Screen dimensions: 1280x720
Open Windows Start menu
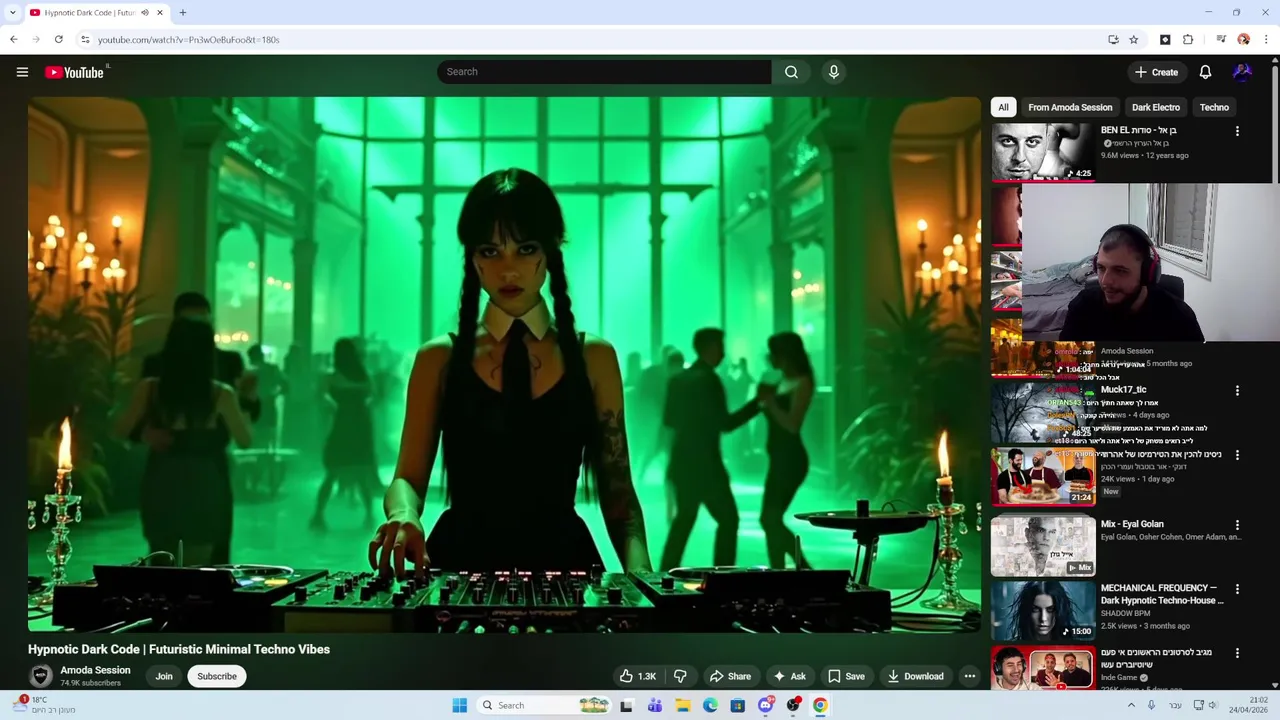click(x=459, y=705)
